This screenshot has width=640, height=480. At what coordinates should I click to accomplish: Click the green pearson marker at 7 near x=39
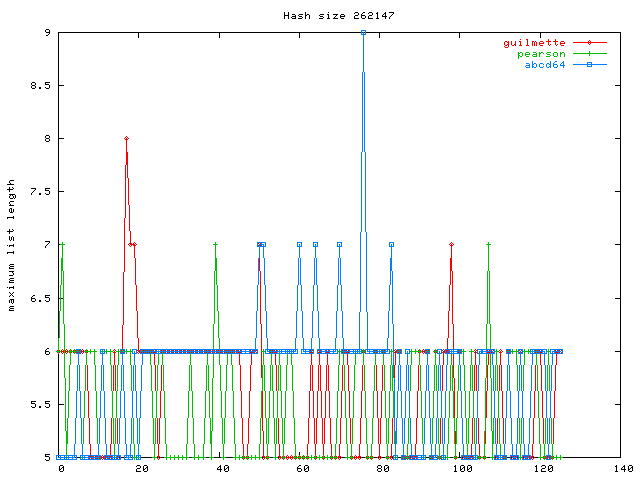216,244
